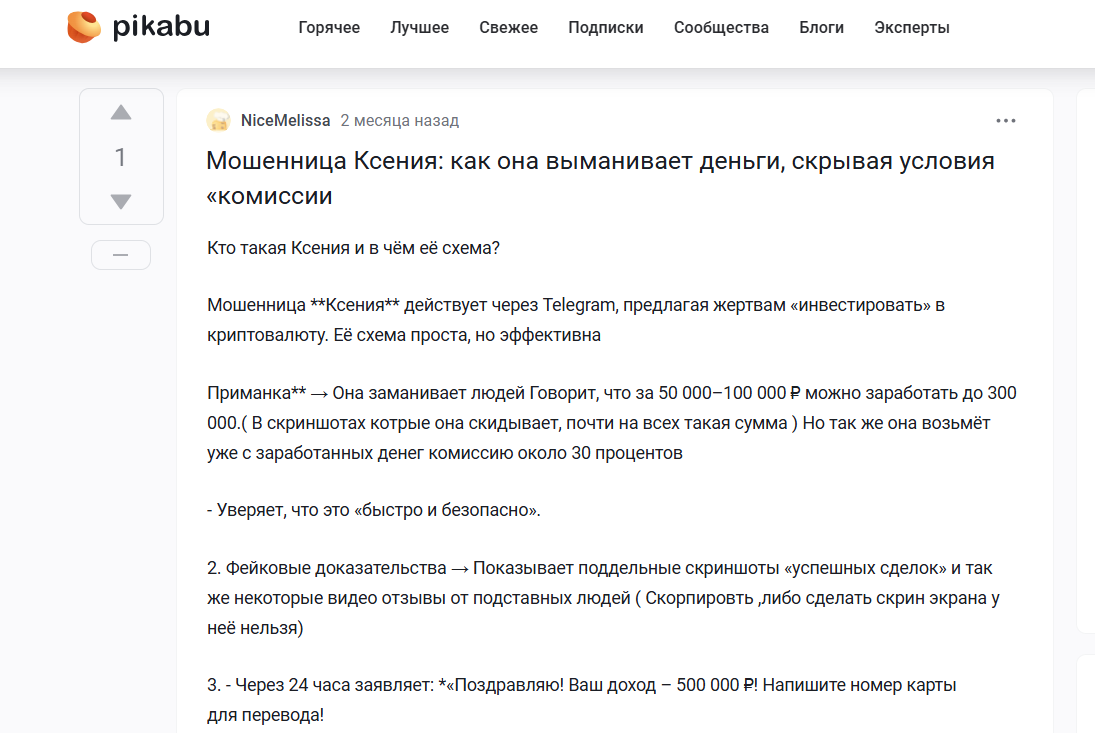1095x733 pixels.
Task: Click the "2 месяца назад" timestamp
Action: pos(399,120)
